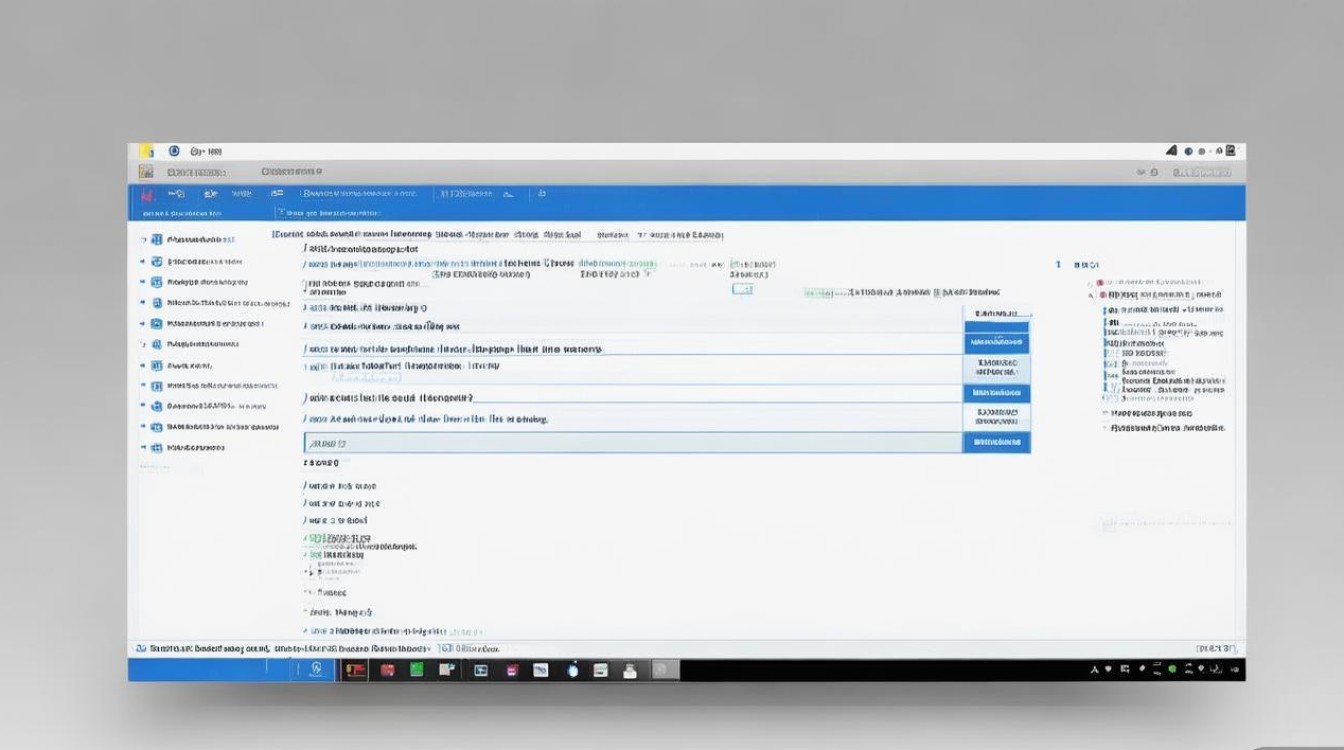Click the first blue button in table column
The image size is (1344, 750).
[x=996, y=343]
